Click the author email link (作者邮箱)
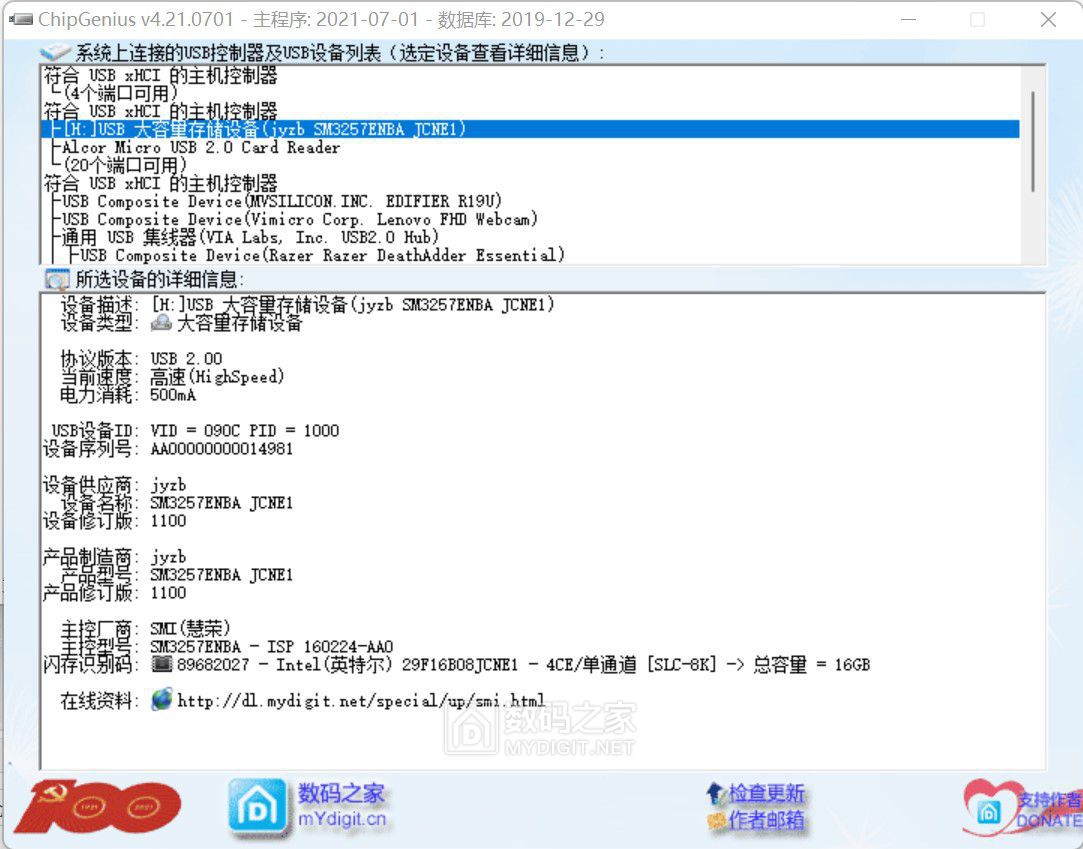 click(x=765, y=821)
